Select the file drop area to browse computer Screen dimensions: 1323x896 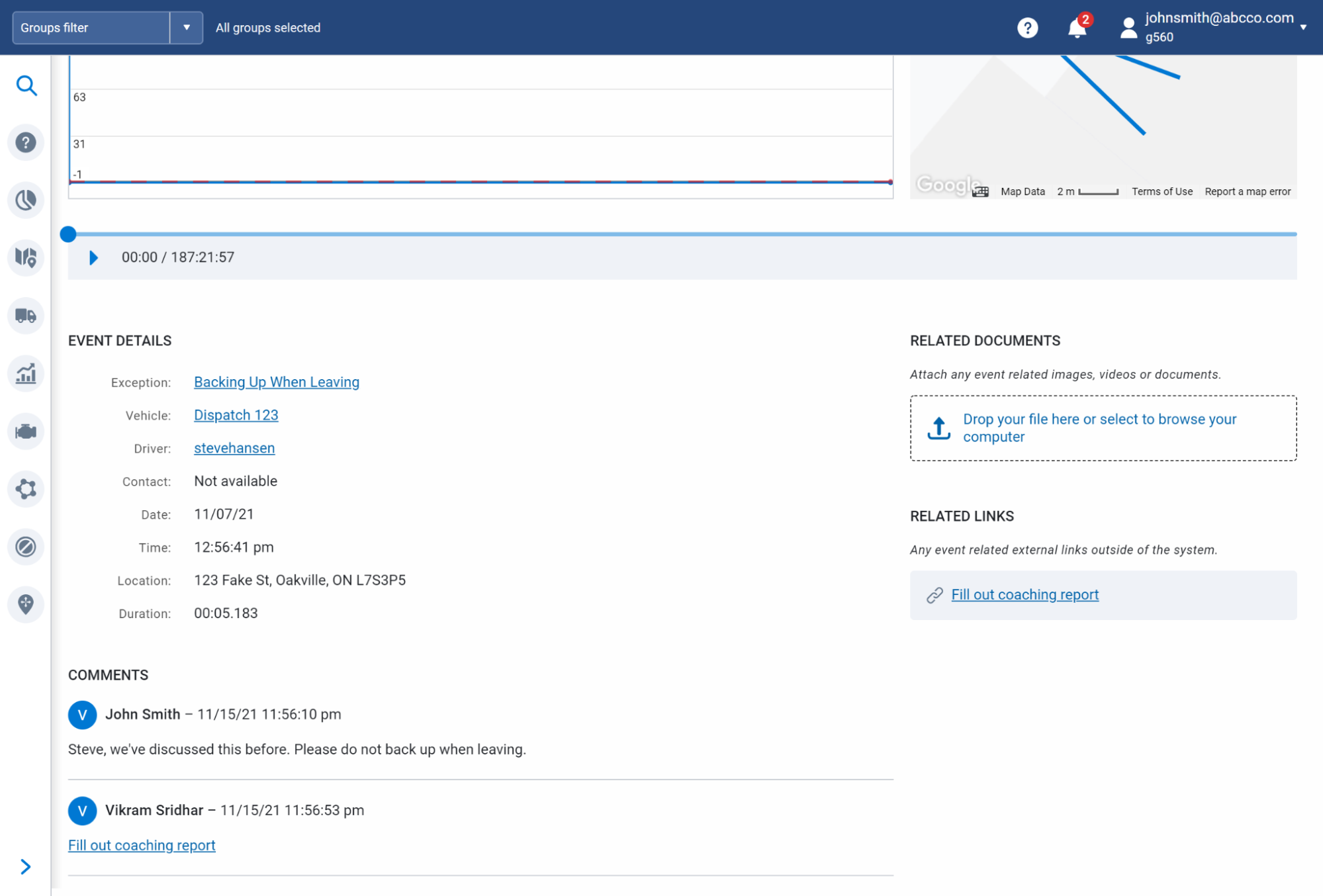(x=1103, y=427)
